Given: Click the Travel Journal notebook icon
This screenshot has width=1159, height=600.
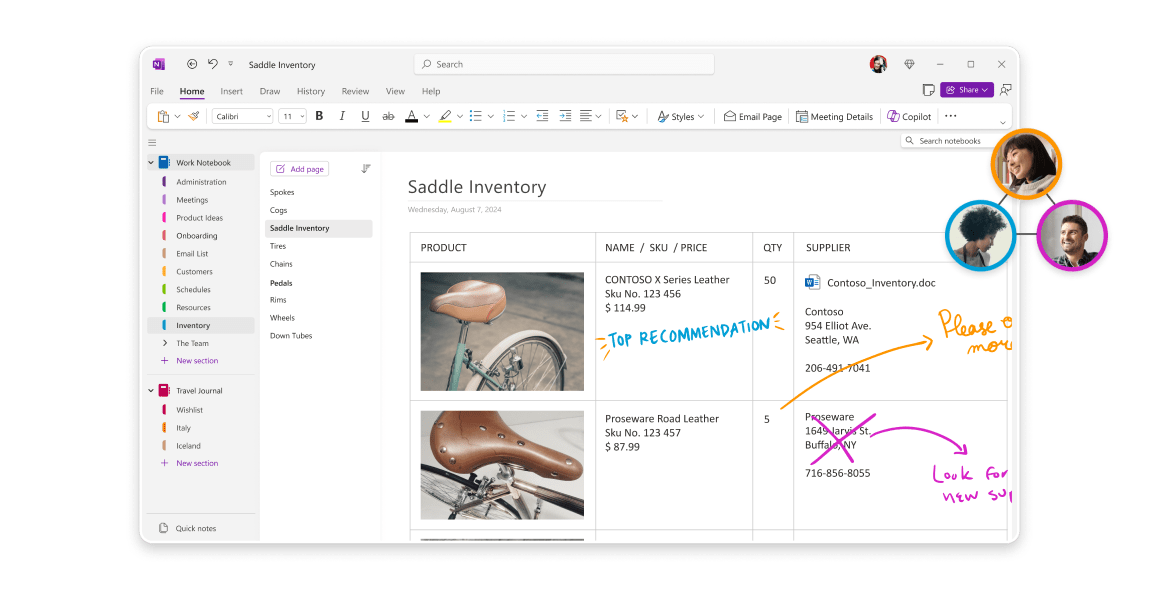Looking at the screenshot, I should coord(164,390).
